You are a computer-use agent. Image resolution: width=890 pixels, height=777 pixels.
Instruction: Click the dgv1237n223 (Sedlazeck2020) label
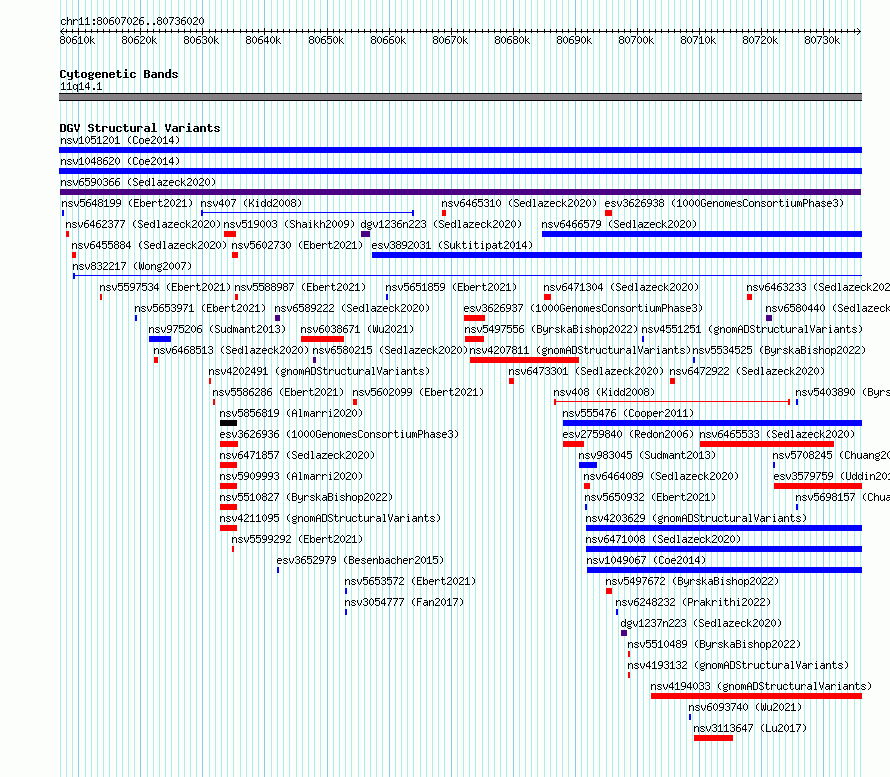pyautogui.click(x=701, y=623)
